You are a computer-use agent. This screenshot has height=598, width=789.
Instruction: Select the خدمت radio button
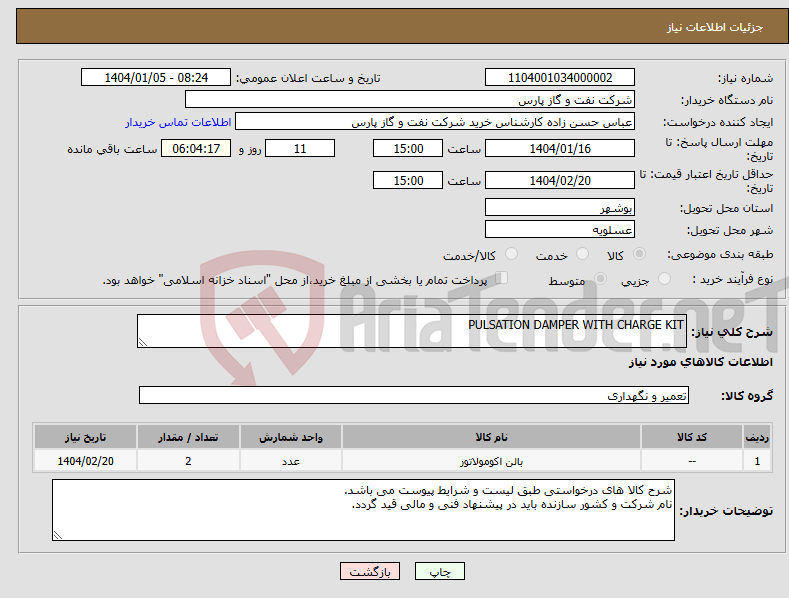[x=582, y=254]
